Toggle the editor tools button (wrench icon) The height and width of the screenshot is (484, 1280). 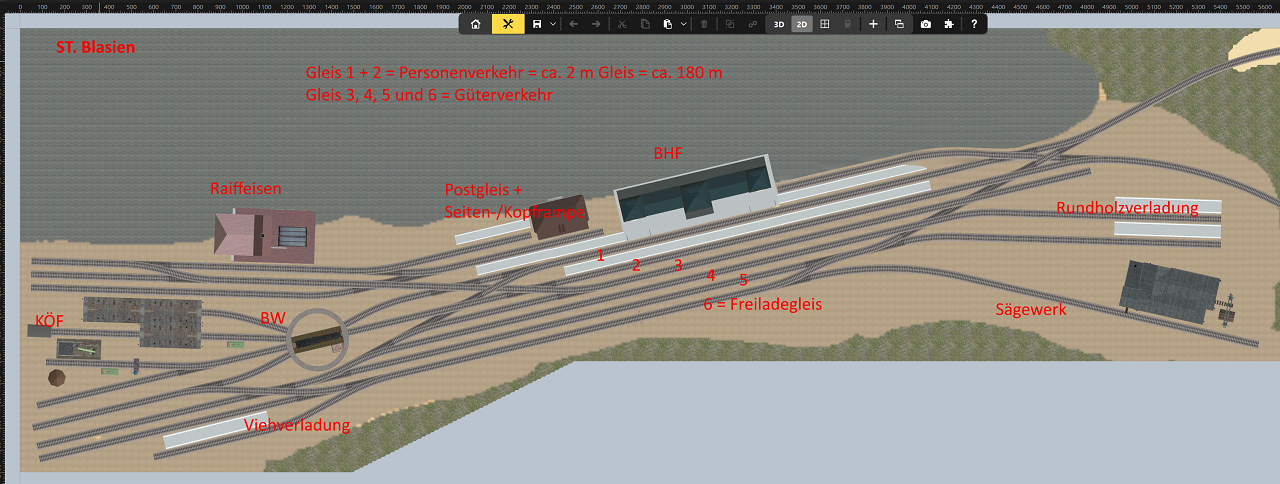[508, 24]
